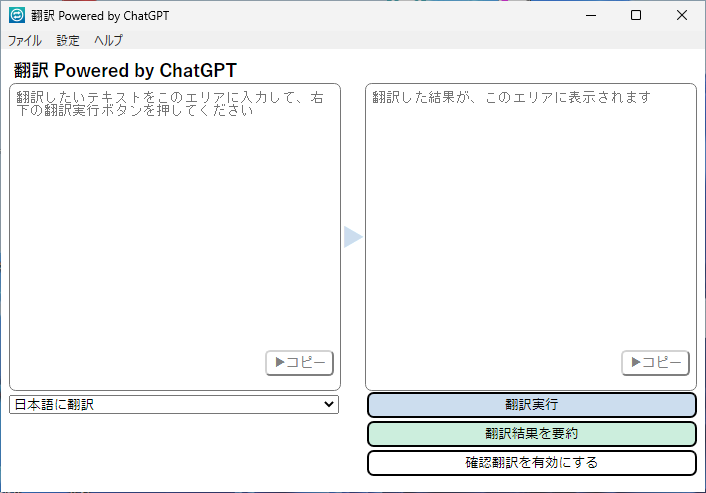This screenshot has height=493, width=706.
Task: Toggle 確認翻訳を有効にする
Action: pyautogui.click(x=532, y=462)
